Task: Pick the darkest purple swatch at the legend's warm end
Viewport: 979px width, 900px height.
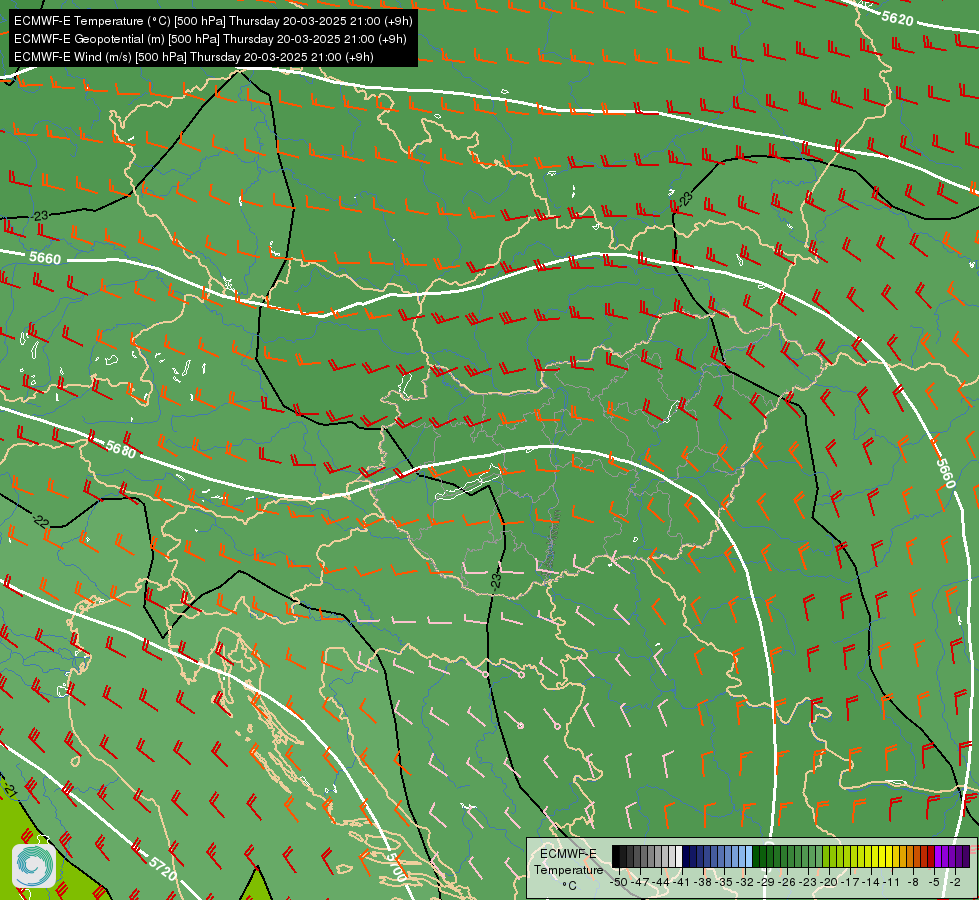Action: point(966,856)
